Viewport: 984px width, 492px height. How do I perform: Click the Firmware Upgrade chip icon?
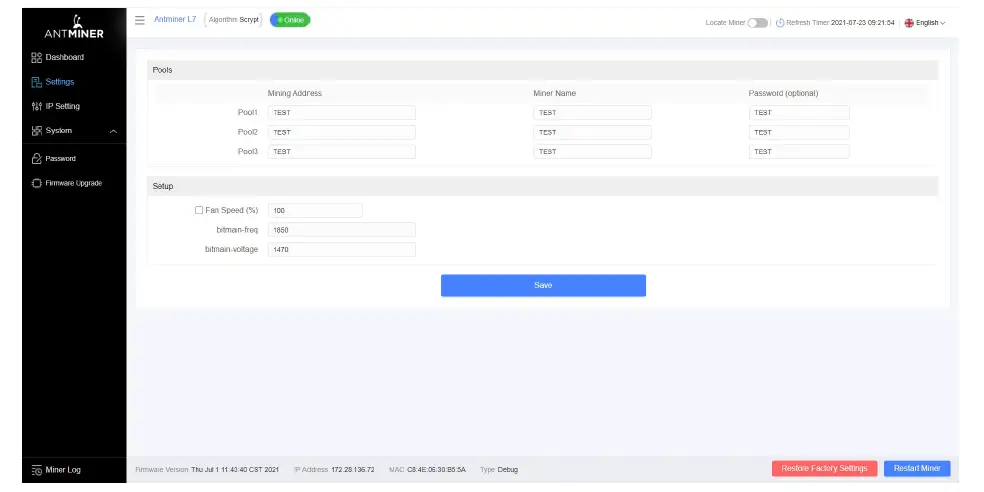tap(36, 183)
